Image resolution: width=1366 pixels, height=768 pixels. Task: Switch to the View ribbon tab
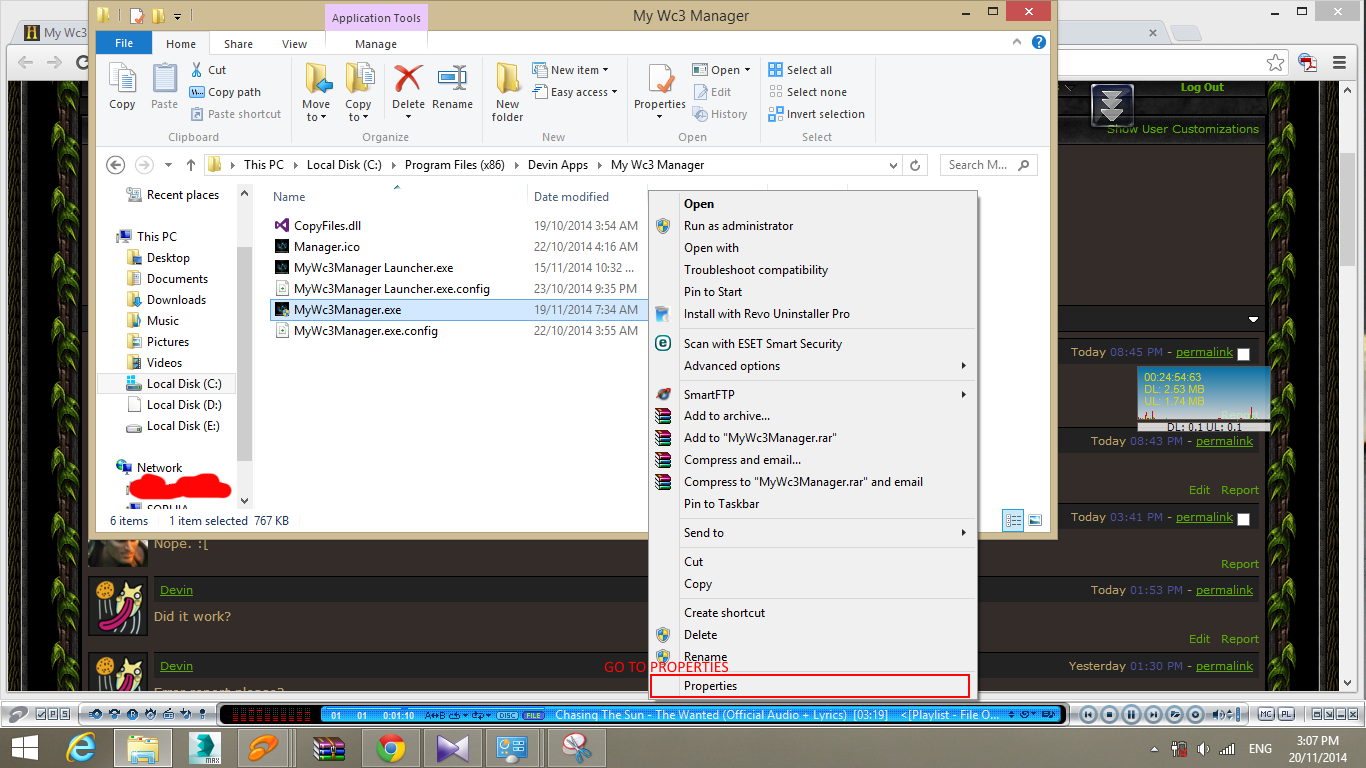294,44
